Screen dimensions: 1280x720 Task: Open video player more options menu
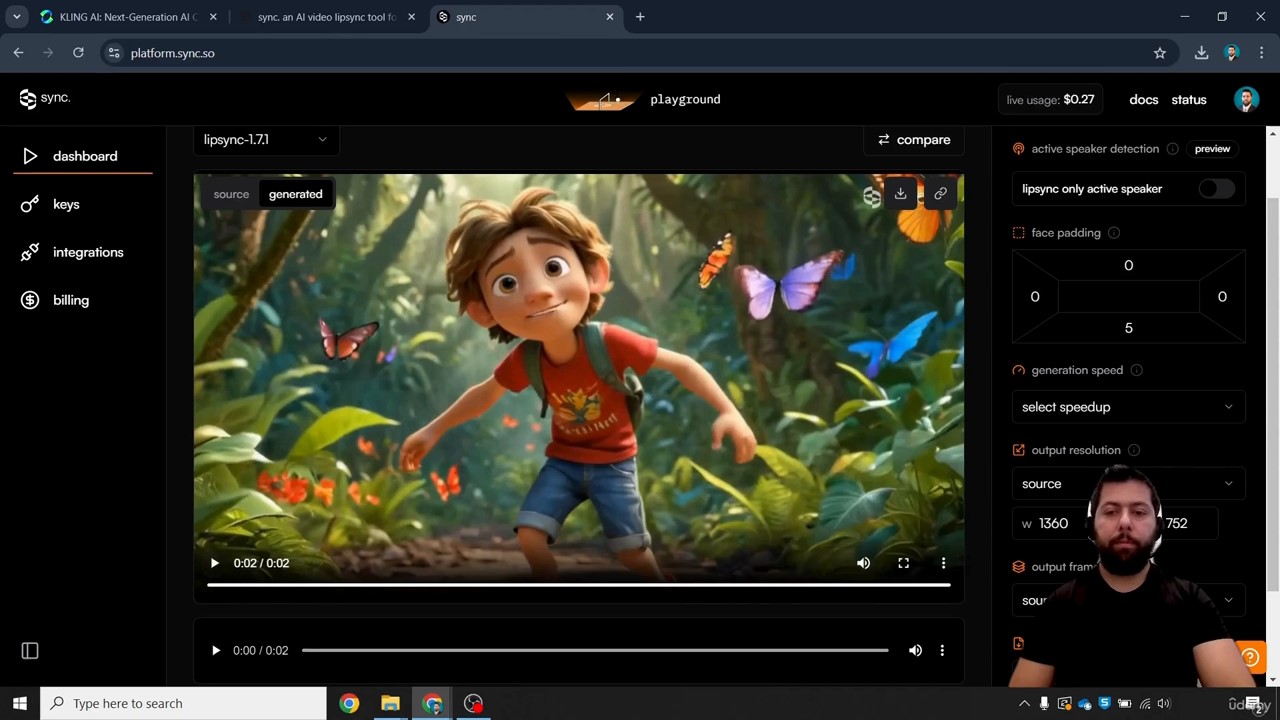(943, 563)
